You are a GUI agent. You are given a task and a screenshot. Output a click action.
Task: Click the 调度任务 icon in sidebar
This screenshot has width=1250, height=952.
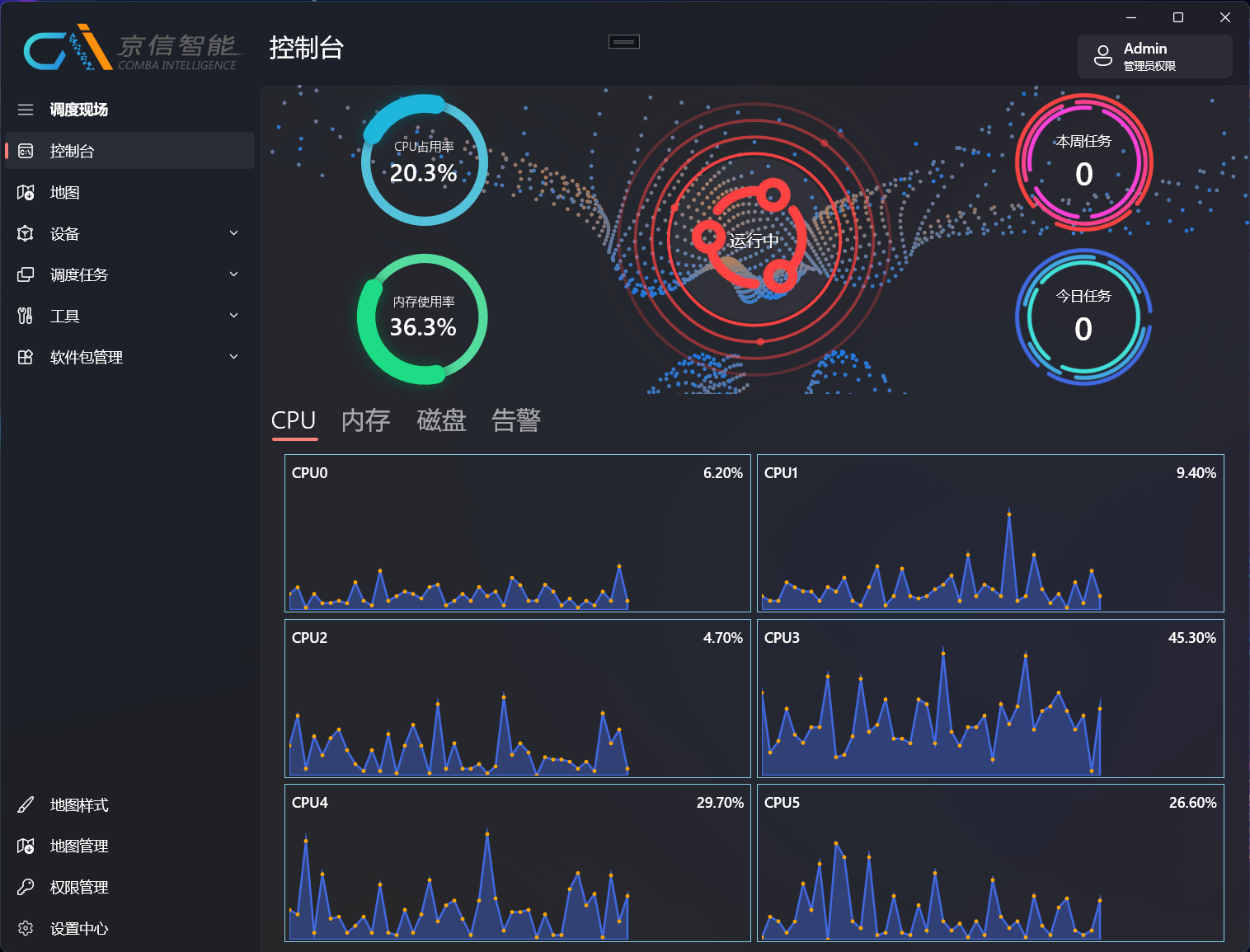click(x=26, y=274)
